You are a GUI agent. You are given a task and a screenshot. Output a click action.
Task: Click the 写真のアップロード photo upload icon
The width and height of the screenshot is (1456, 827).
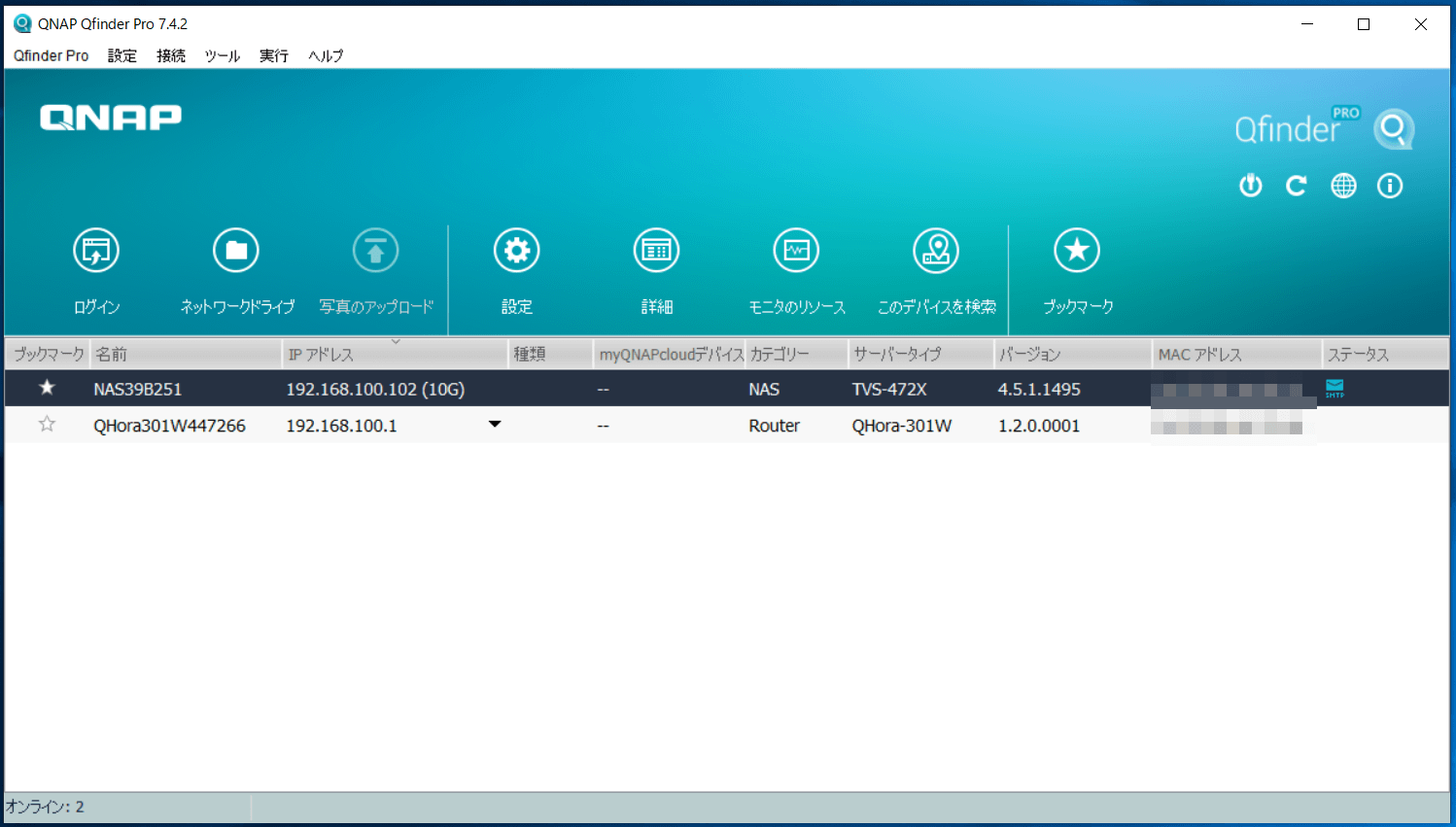click(x=375, y=251)
